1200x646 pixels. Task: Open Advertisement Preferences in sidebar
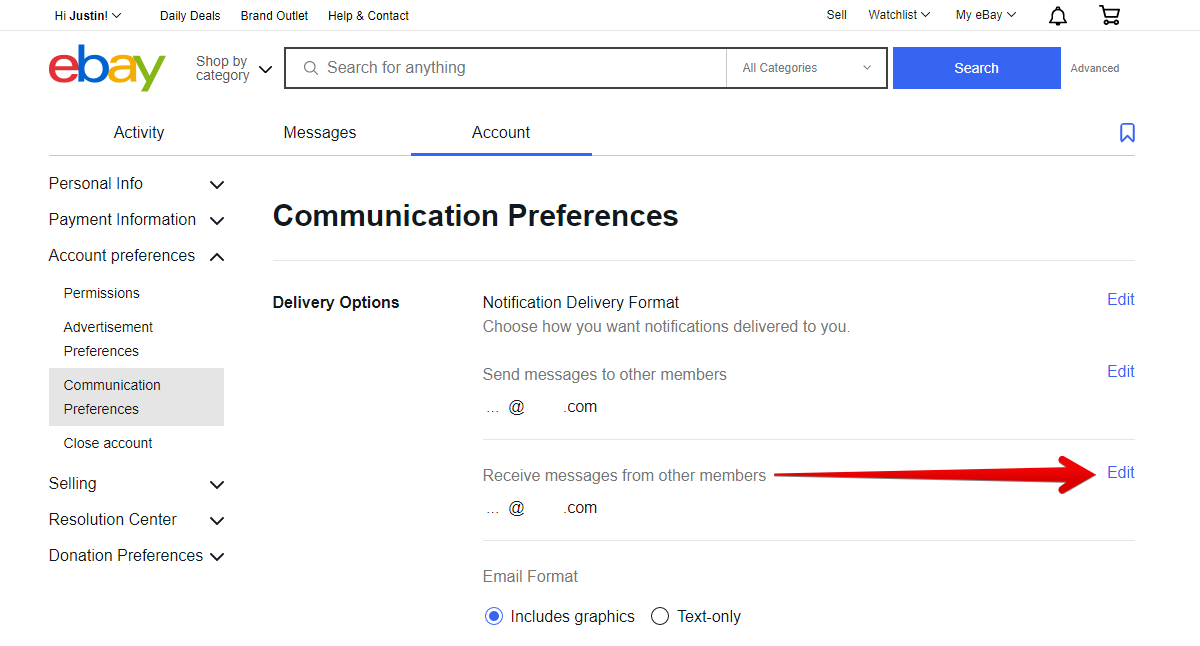point(108,339)
